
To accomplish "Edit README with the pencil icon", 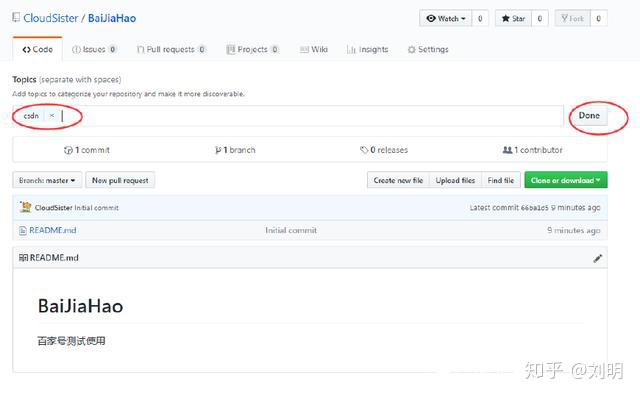I will click(x=598, y=258).
